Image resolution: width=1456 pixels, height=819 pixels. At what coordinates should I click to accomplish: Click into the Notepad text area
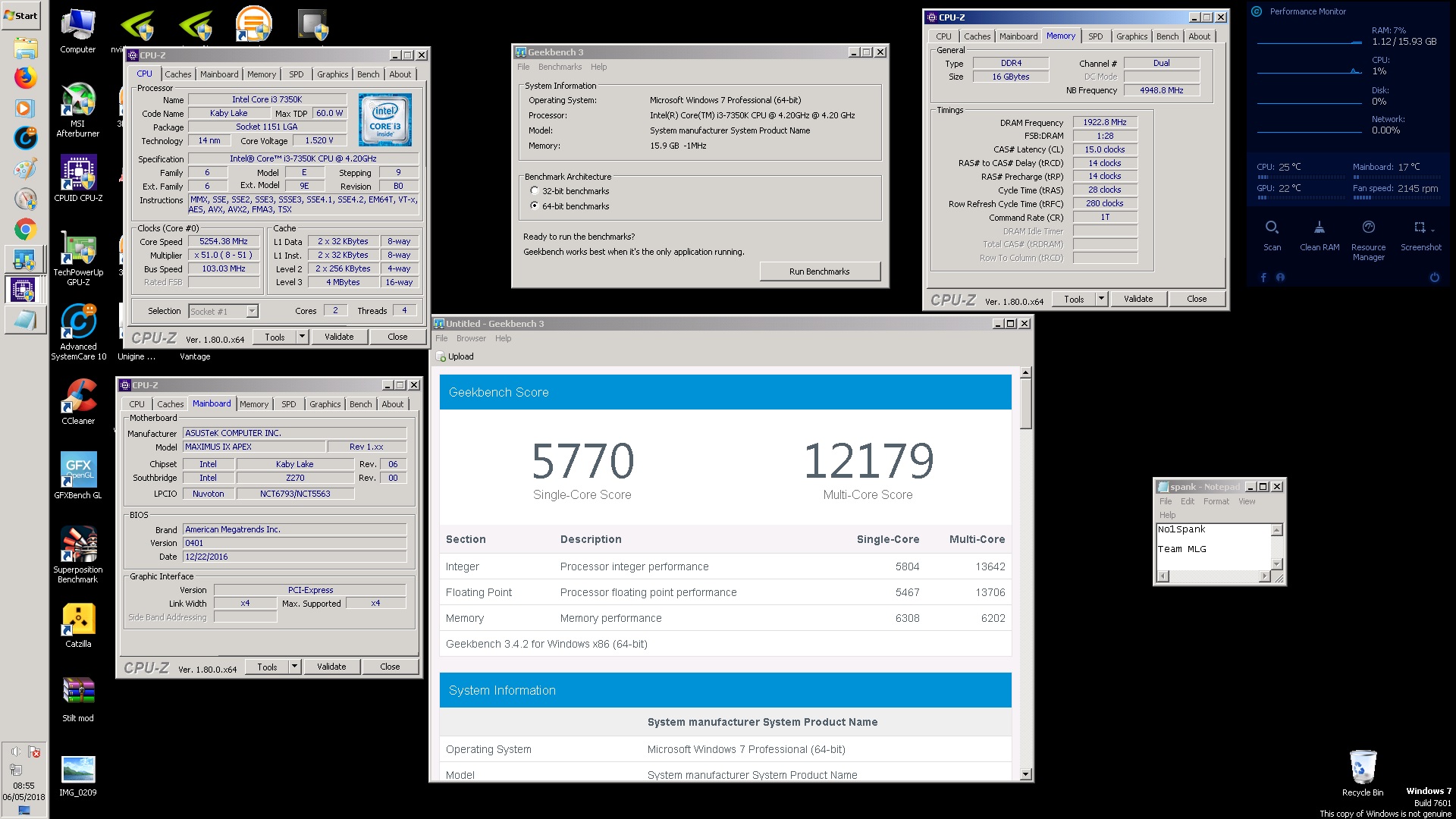(x=1213, y=546)
